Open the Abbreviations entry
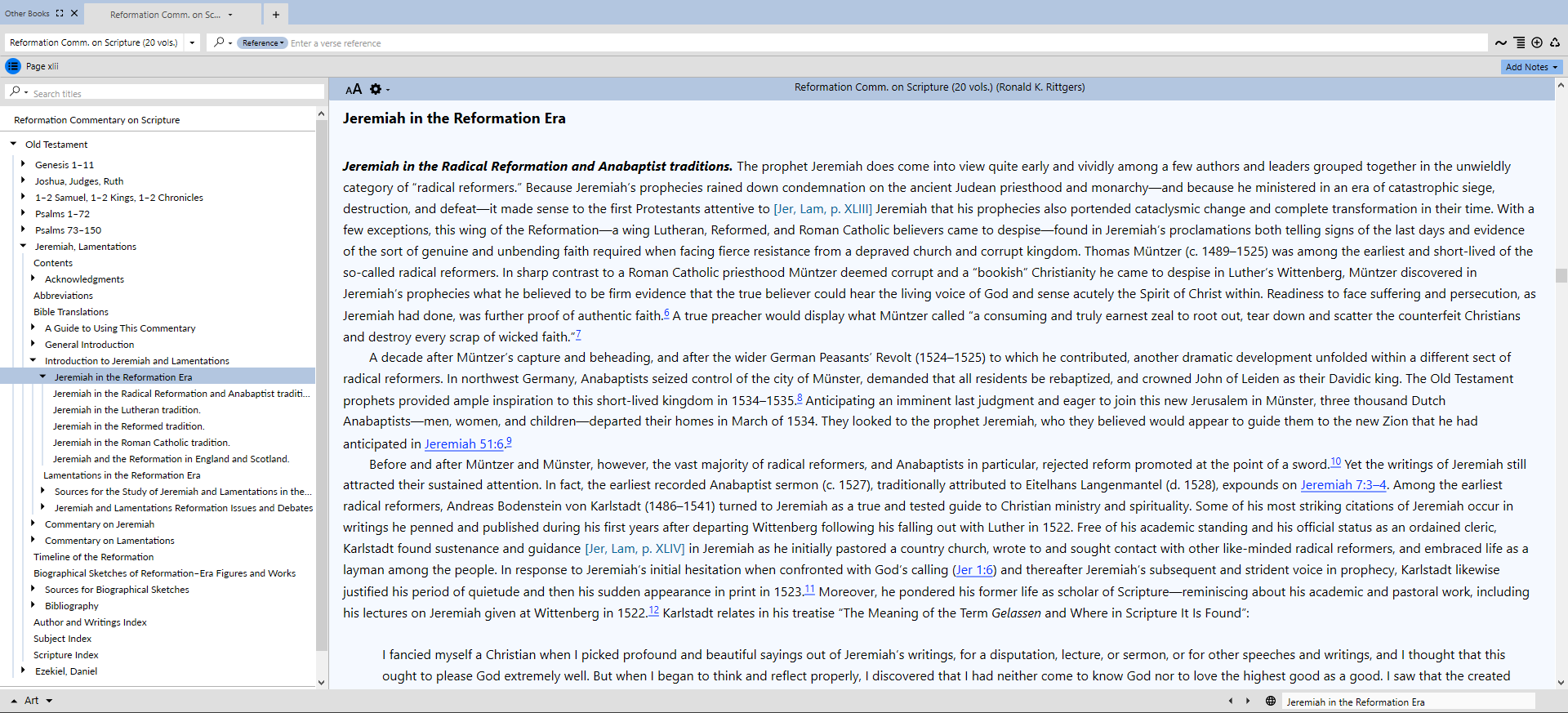The image size is (1568, 713). (63, 296)
